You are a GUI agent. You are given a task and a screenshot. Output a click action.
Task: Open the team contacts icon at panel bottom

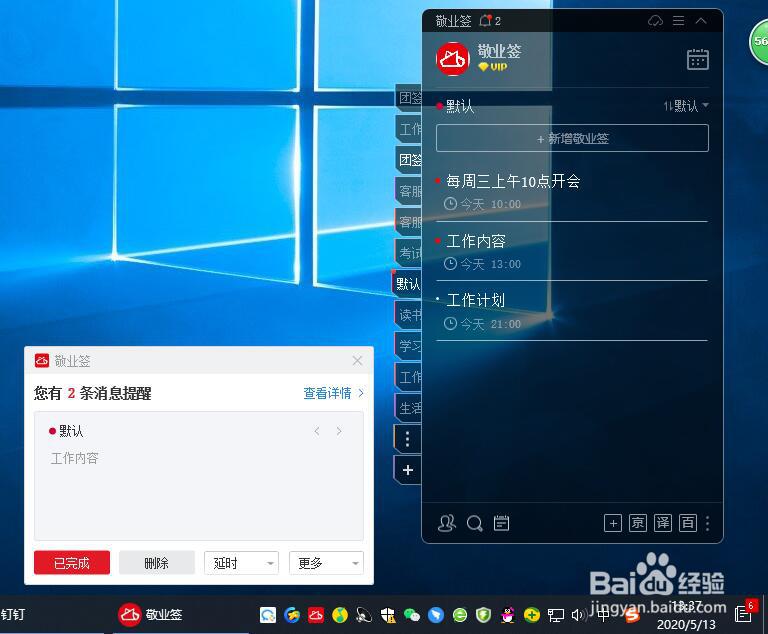(x=446, y=523)
